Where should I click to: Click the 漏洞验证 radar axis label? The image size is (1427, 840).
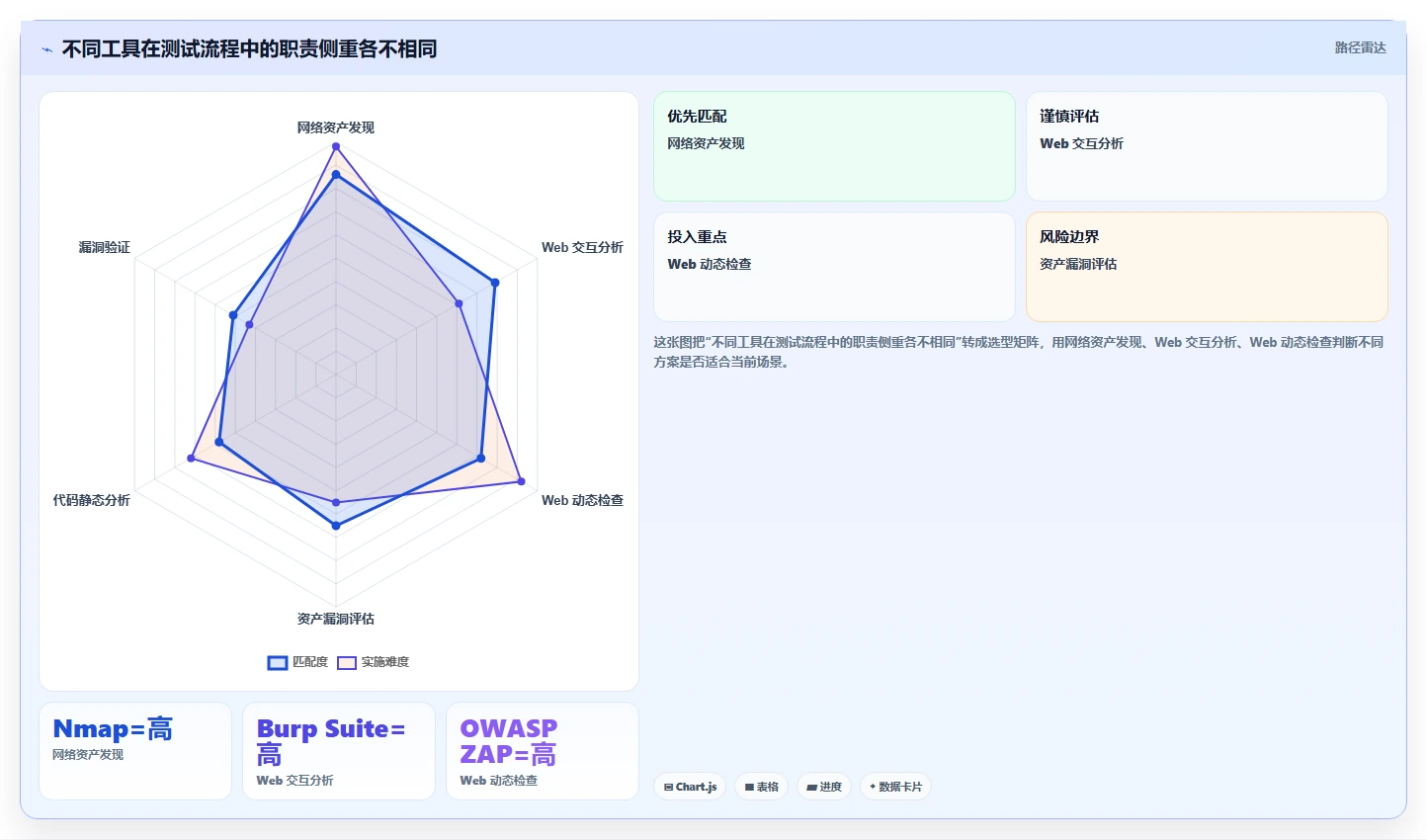pyautogui.click(x=105, y=247)
